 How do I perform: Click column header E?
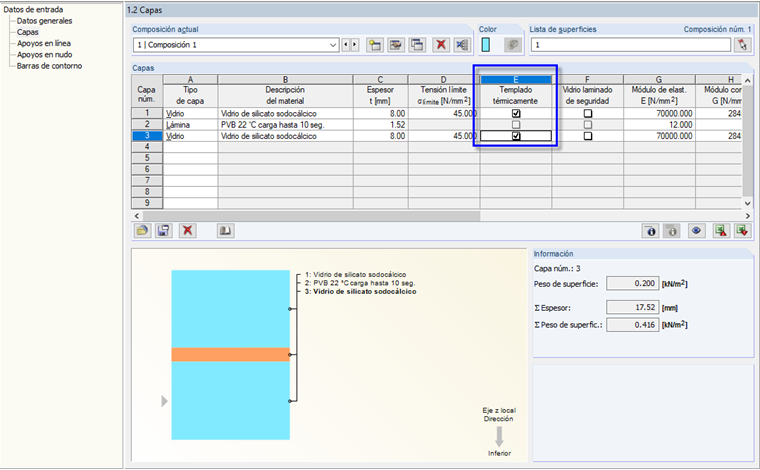(516, 79)
